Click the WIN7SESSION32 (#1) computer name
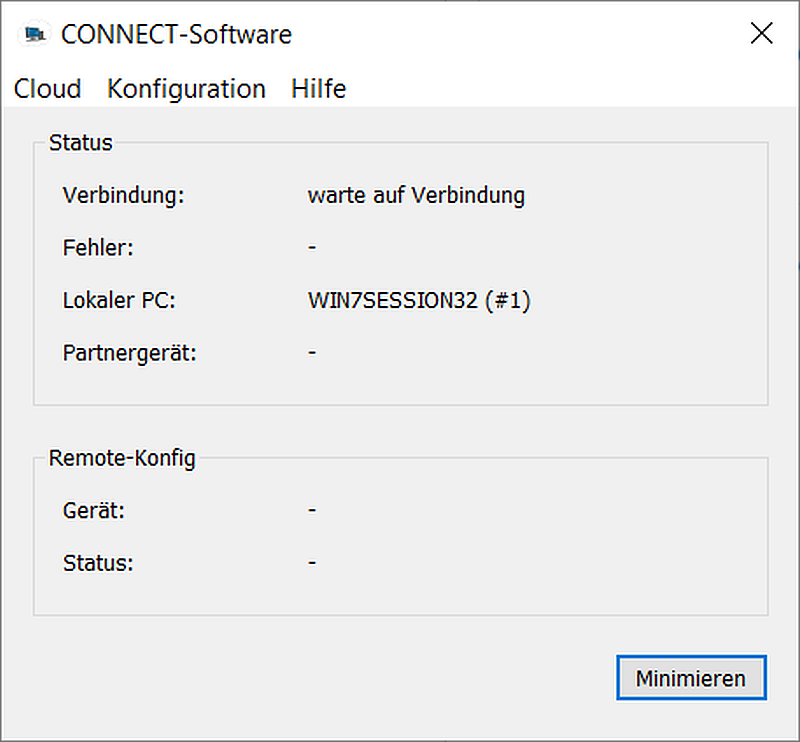 point(418,300)
